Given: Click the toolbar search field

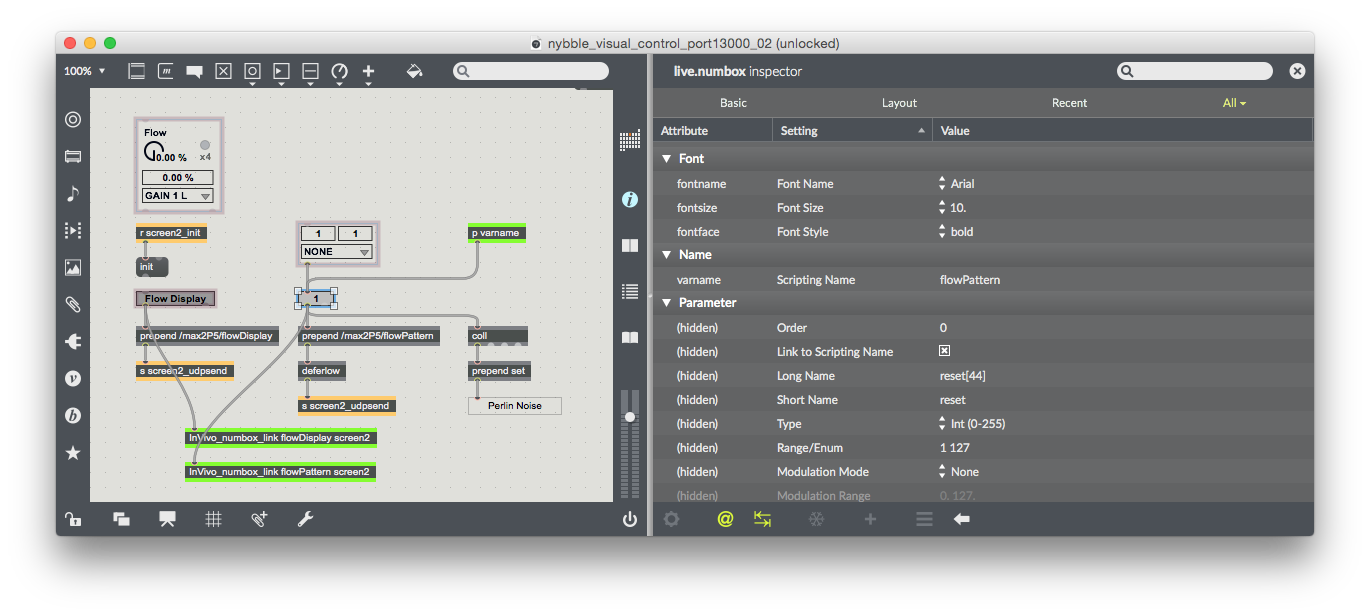Looking at the screenshot, I should tap(530, 70).
